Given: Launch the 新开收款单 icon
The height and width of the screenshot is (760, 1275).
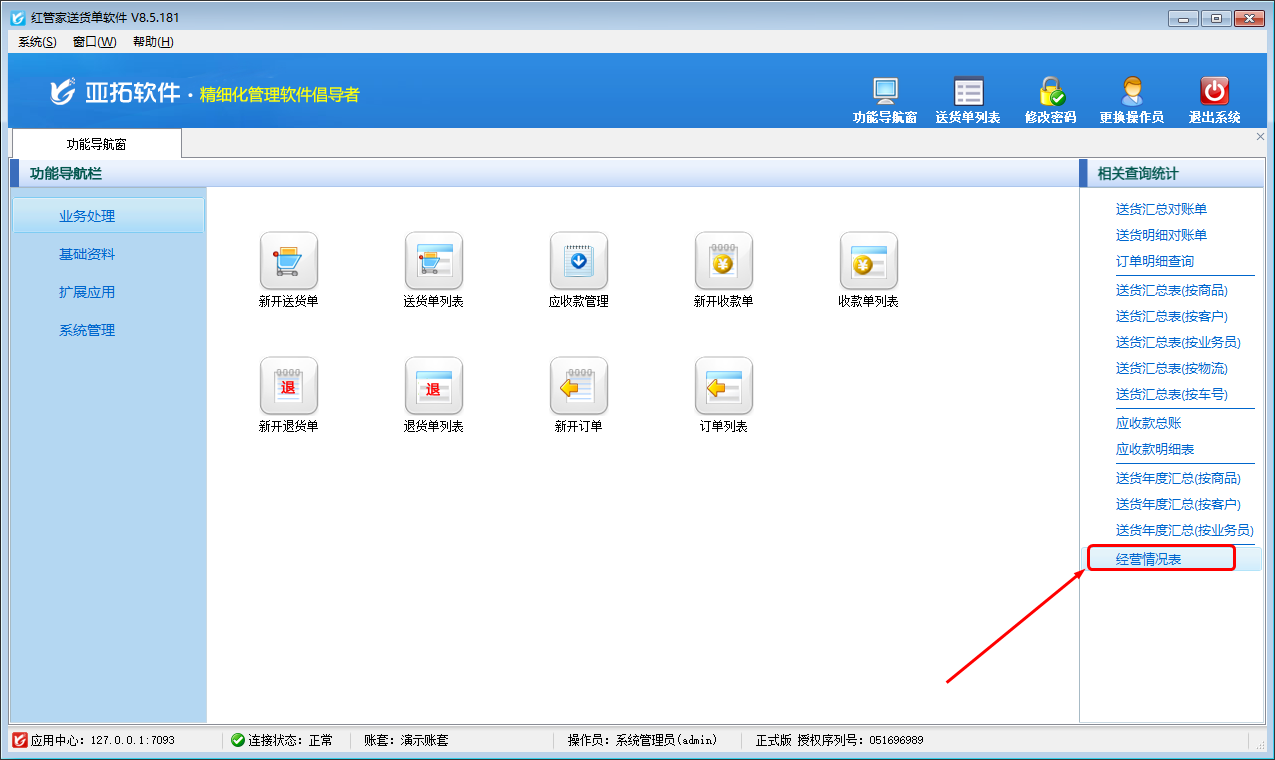Looking at the screenshot, I should point(723,262).
